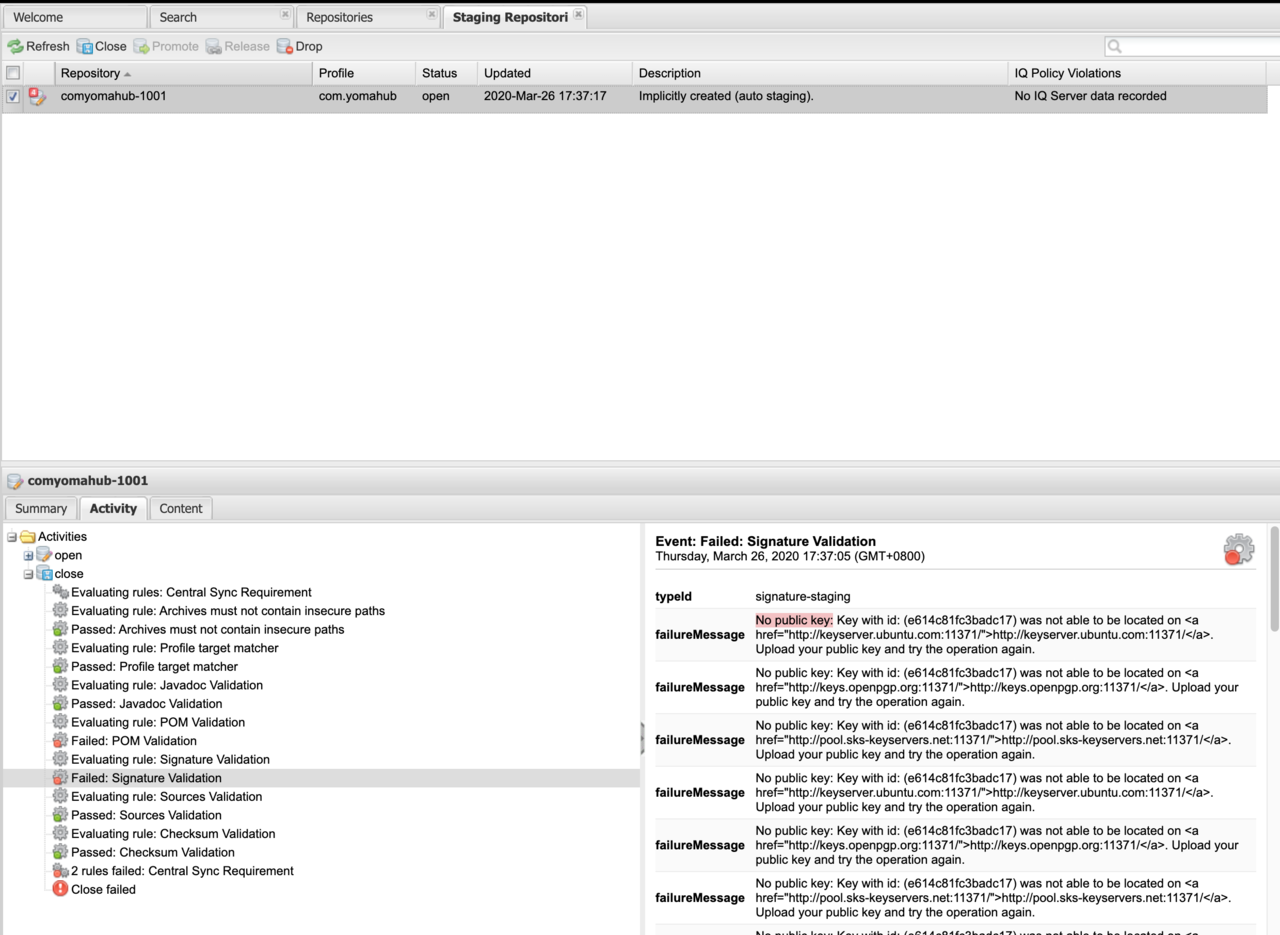Click the Close staging repository icon

85,46
